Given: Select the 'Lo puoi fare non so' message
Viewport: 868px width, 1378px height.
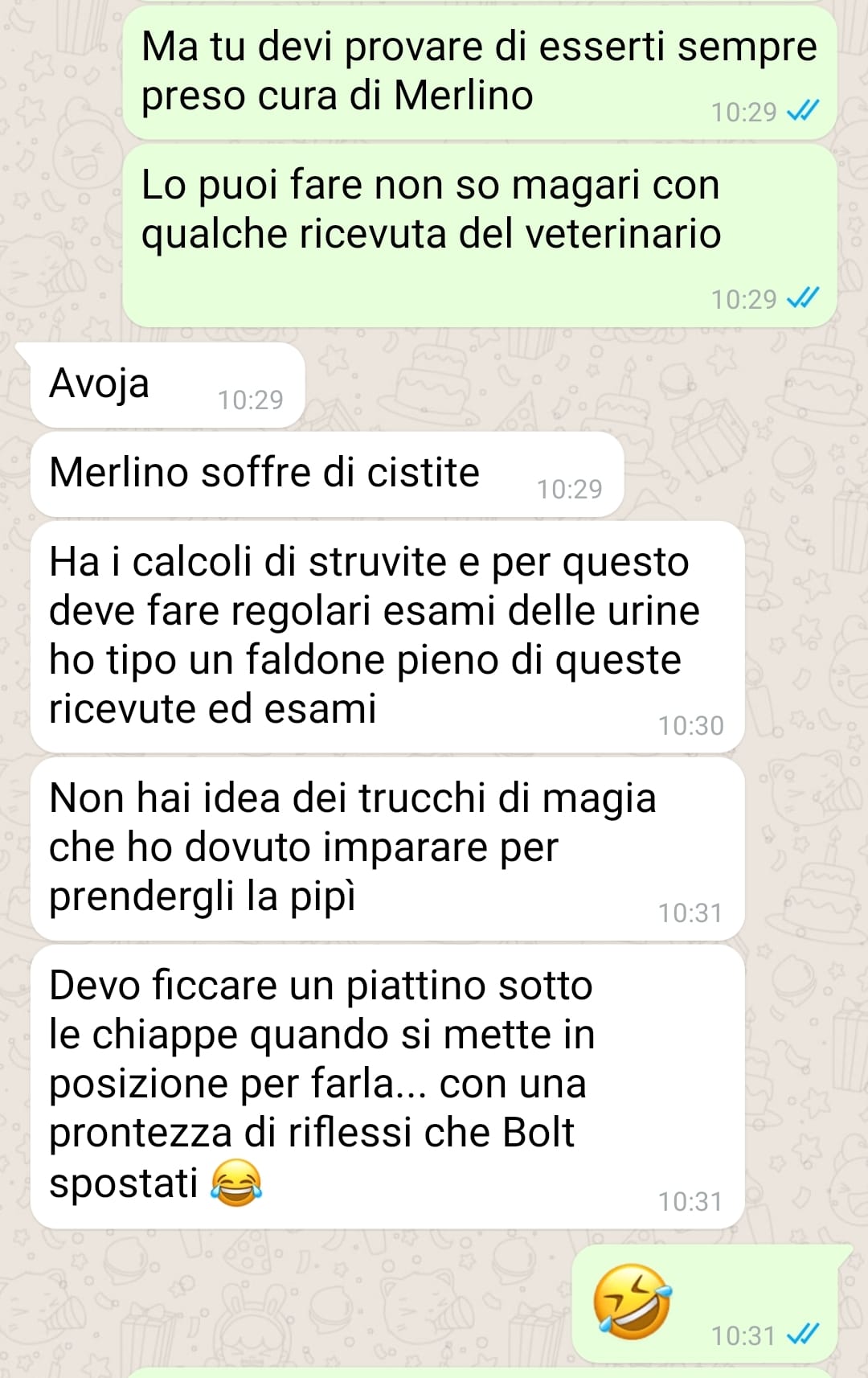Looking at the screenshot, I should click(480, 236).
